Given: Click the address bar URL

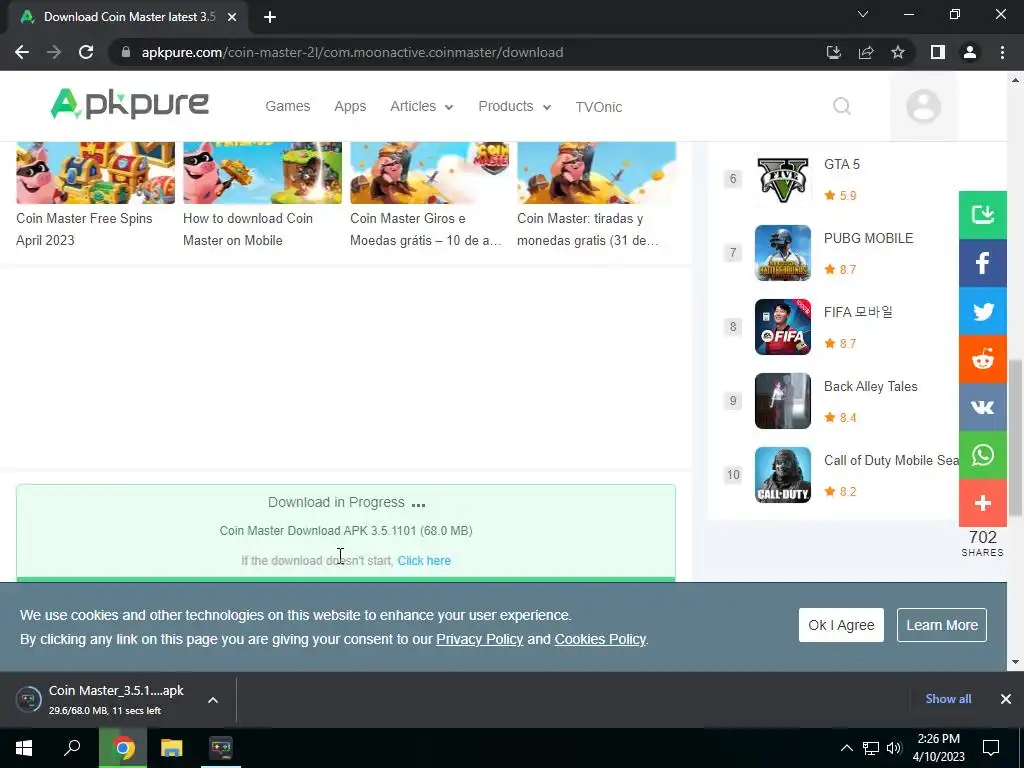Looking at the screenshot, I should point(352,52).
